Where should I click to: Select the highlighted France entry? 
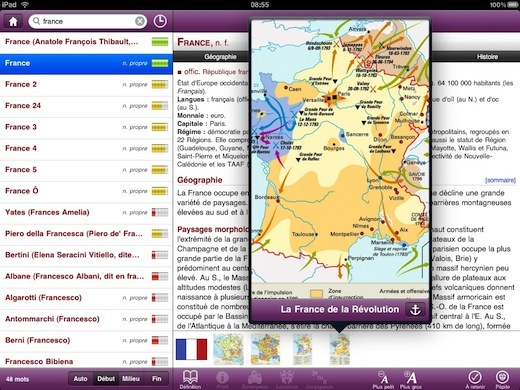point(86,63)
